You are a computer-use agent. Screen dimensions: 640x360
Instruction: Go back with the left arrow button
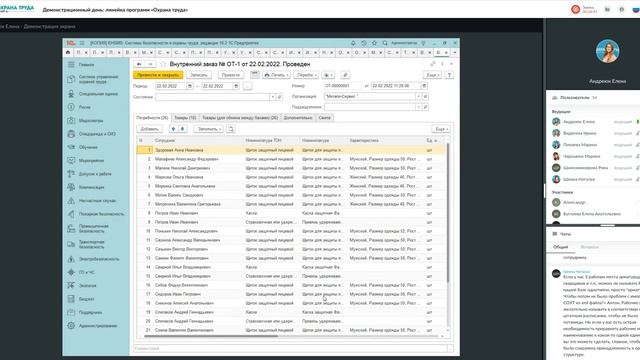(139, 64)
